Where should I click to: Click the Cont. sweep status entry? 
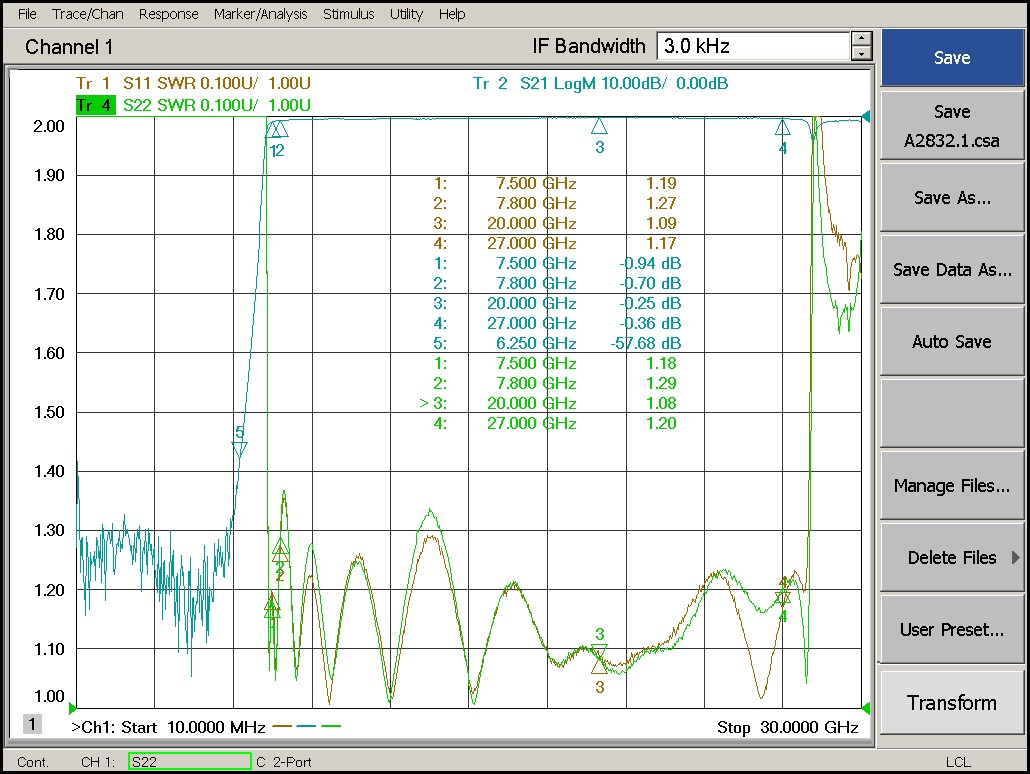point(33,762)
